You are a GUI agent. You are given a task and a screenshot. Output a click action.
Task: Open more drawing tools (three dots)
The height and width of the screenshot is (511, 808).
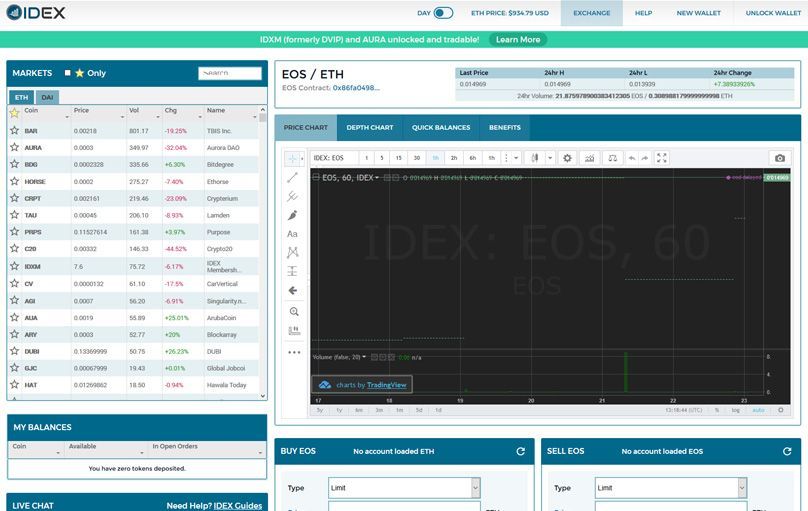tap(294, 352)
